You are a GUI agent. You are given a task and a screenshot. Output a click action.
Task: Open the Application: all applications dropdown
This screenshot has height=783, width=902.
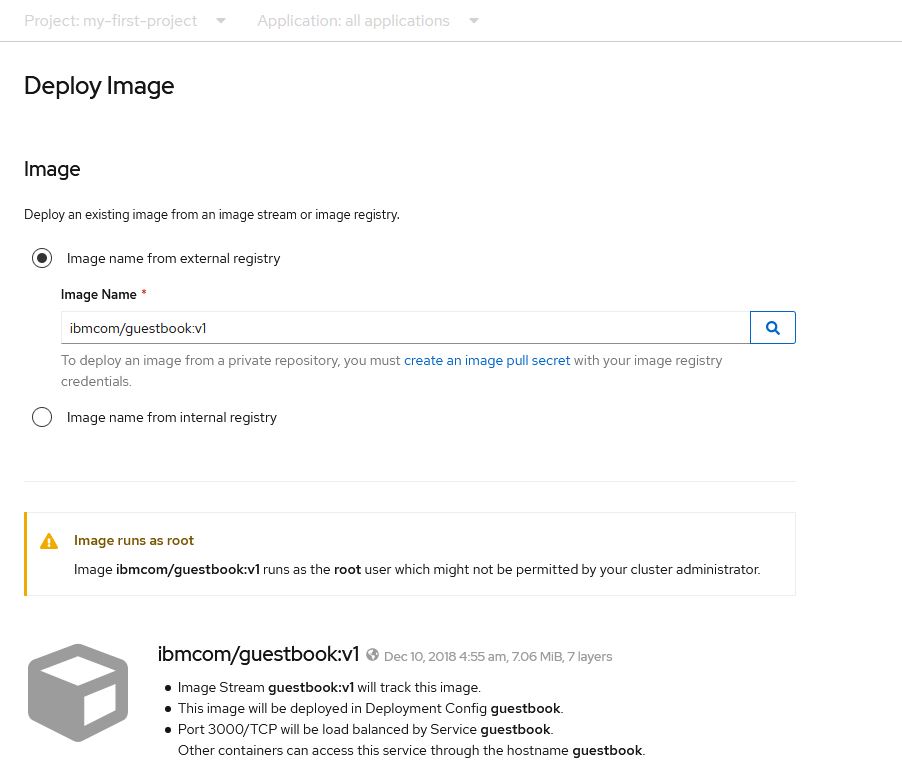pos(353,20)
